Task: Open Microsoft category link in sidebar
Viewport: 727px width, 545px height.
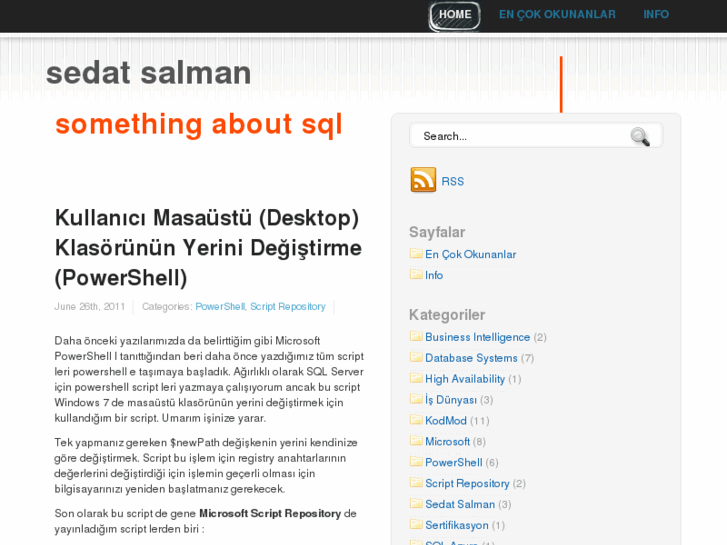Action: [x=447, y=442]
